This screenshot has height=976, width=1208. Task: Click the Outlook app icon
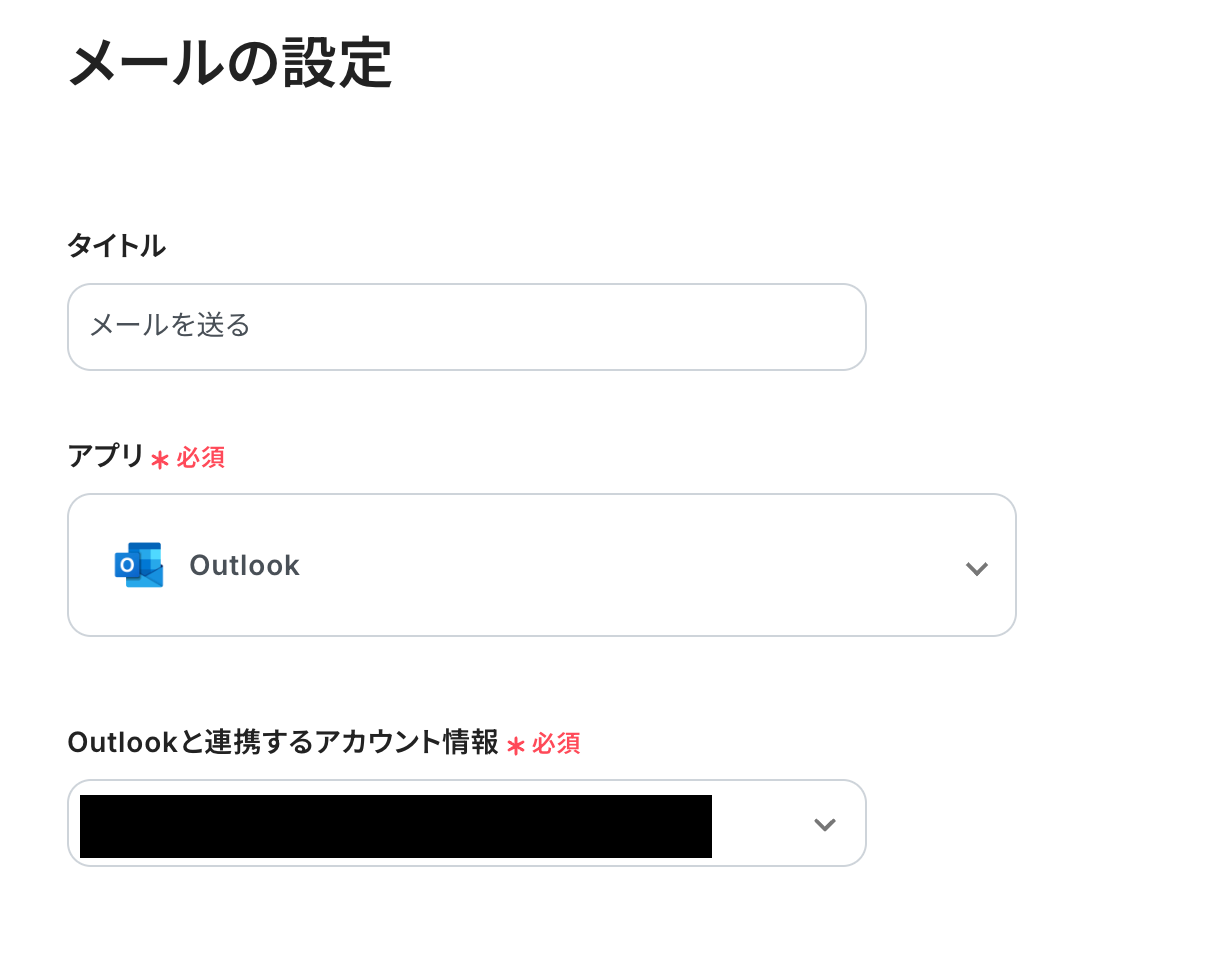138,565
